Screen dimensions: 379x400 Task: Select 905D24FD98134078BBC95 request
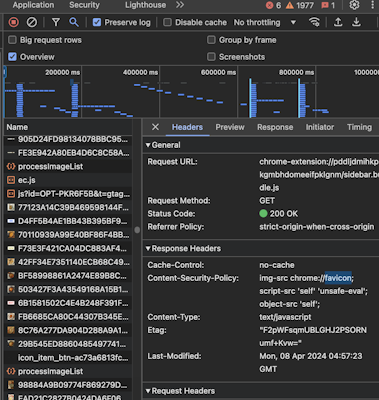(x=68, y=139)
